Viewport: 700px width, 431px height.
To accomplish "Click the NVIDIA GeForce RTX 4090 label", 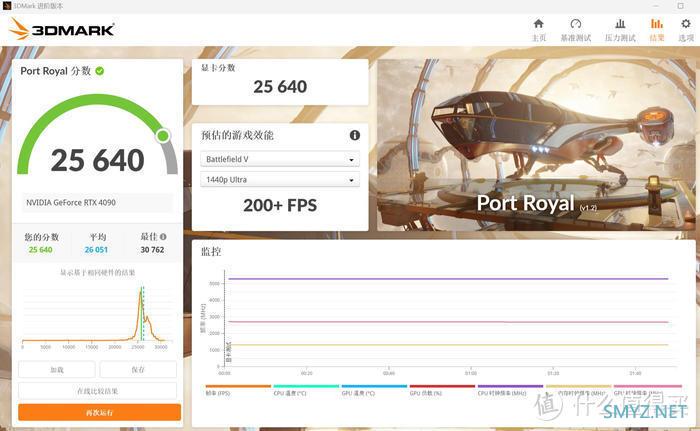I will [71, 202].
